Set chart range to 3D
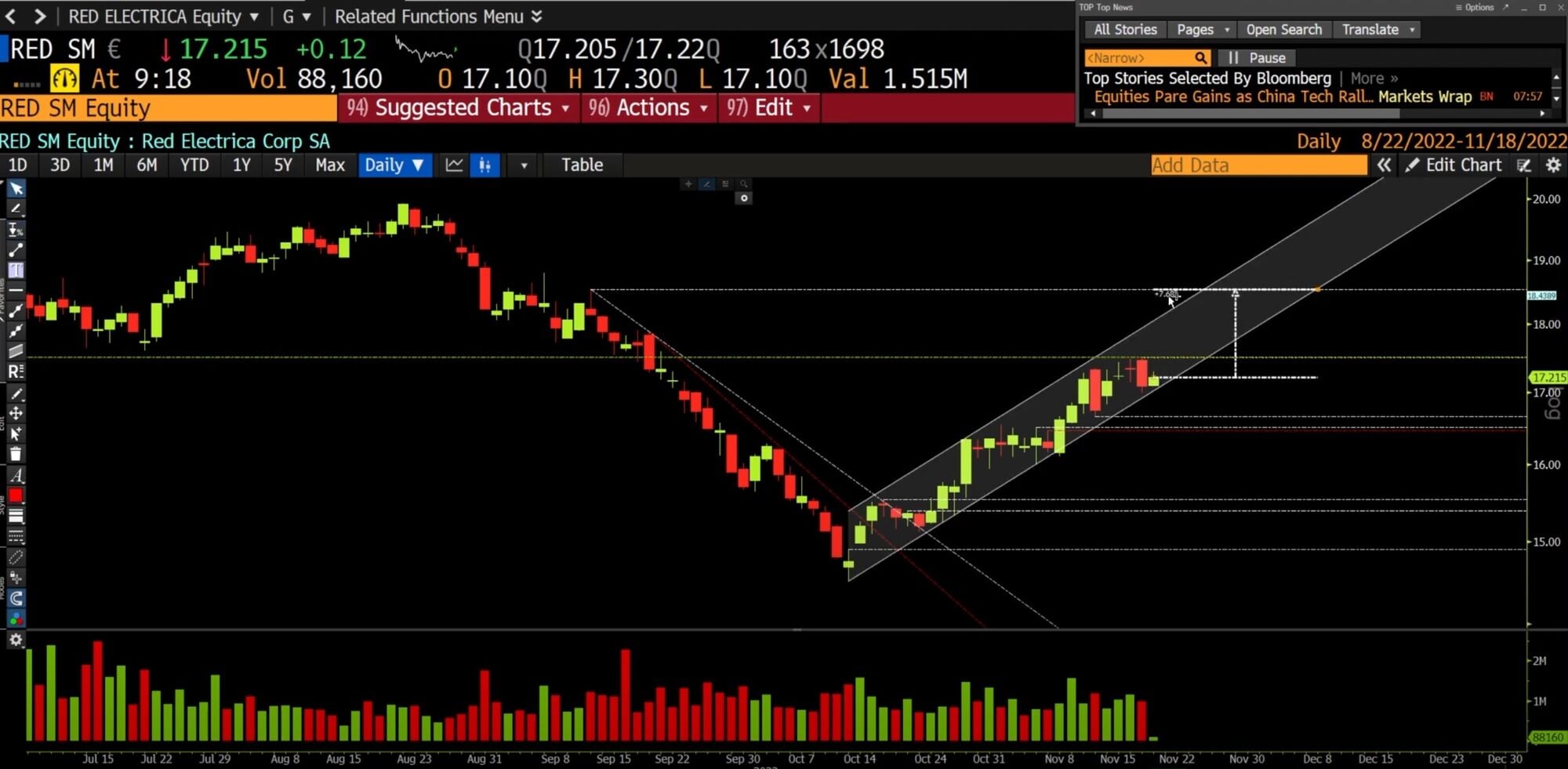 [x=60, y=165]
